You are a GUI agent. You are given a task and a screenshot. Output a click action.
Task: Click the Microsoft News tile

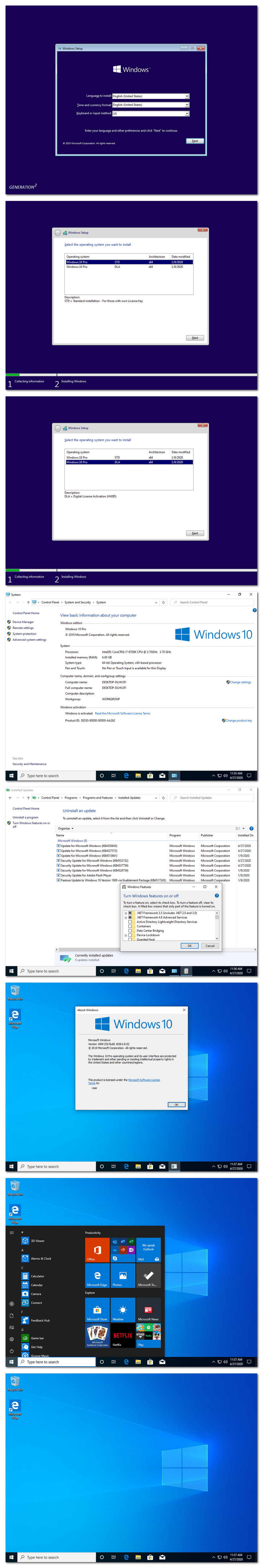(148, 1310)
